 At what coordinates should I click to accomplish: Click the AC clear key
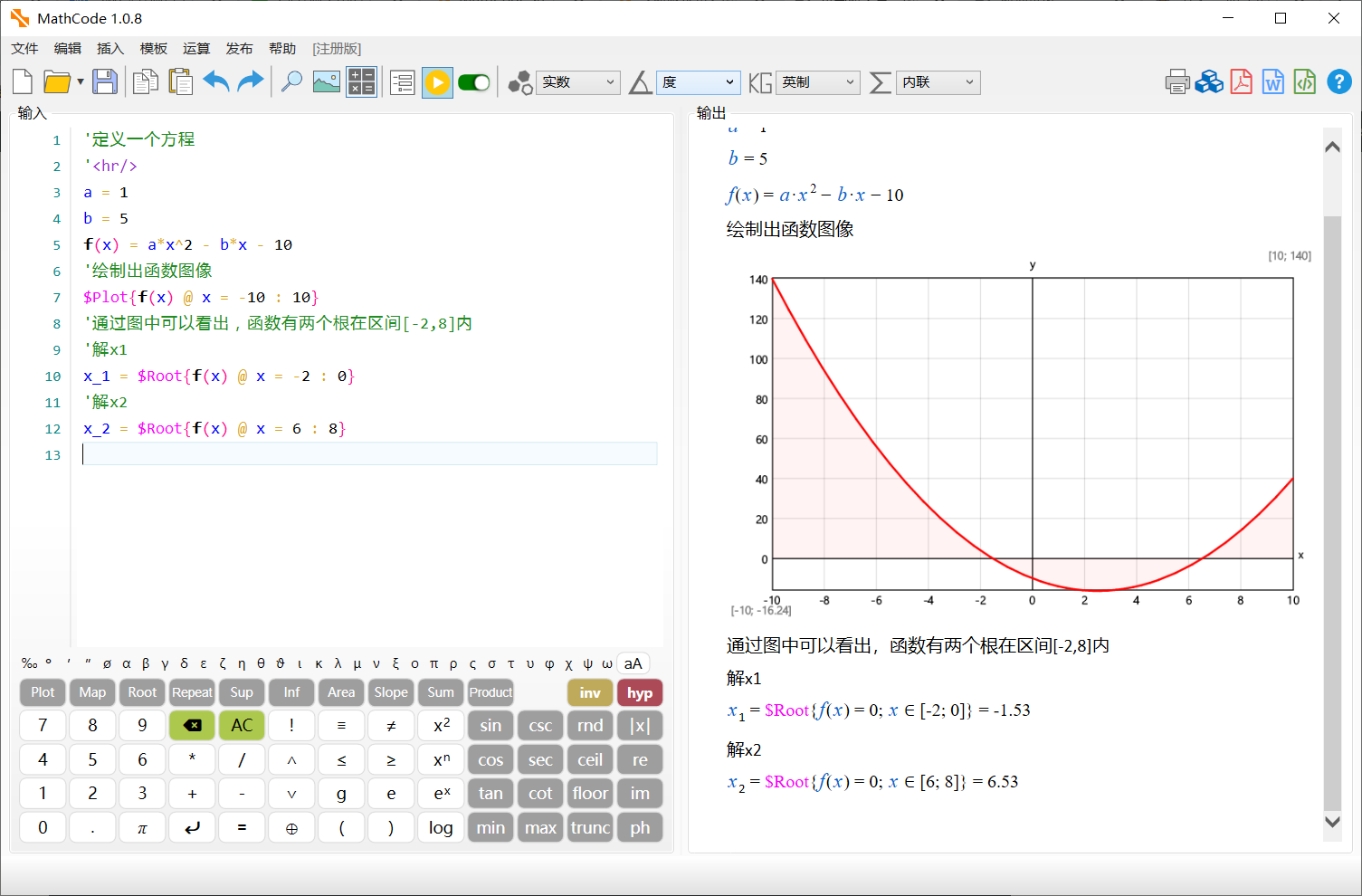(x=242, y=725)
